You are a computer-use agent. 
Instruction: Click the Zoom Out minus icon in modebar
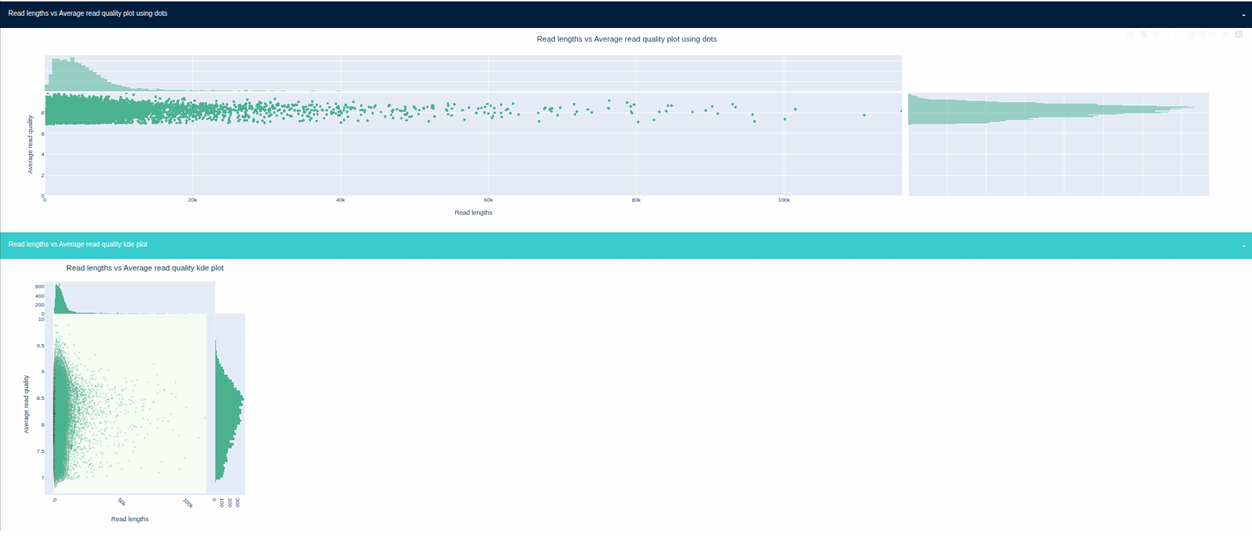click(1203, 35)
